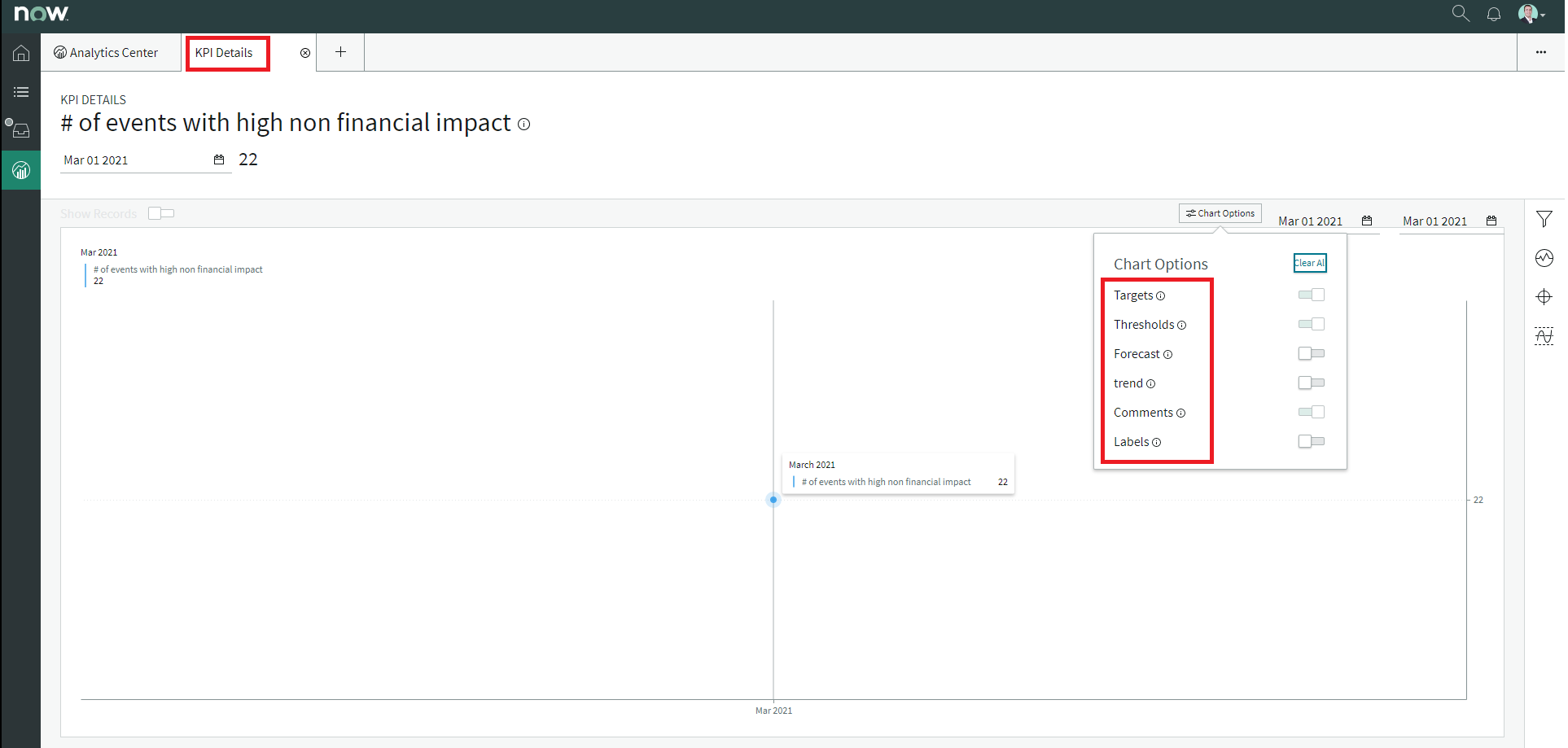
Task: Open the notifications bell
Action: coord(1494,14)
